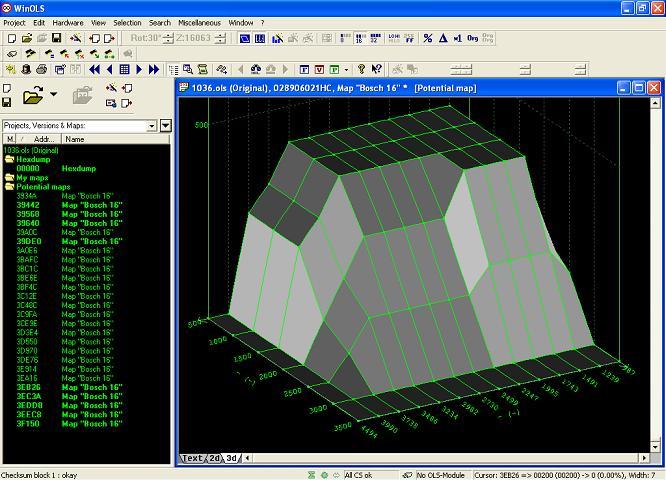Toggle the 8 bit data width mode
This screenshot has height=480, width=666.
(x=345, y=38)
